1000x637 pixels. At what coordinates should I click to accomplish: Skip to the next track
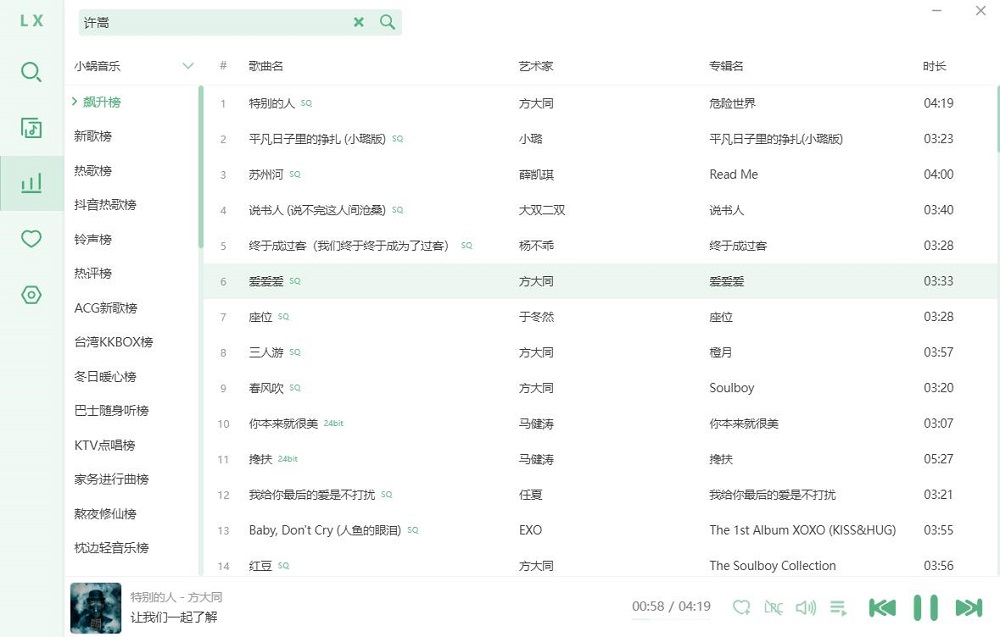click(x=967, y=607)
